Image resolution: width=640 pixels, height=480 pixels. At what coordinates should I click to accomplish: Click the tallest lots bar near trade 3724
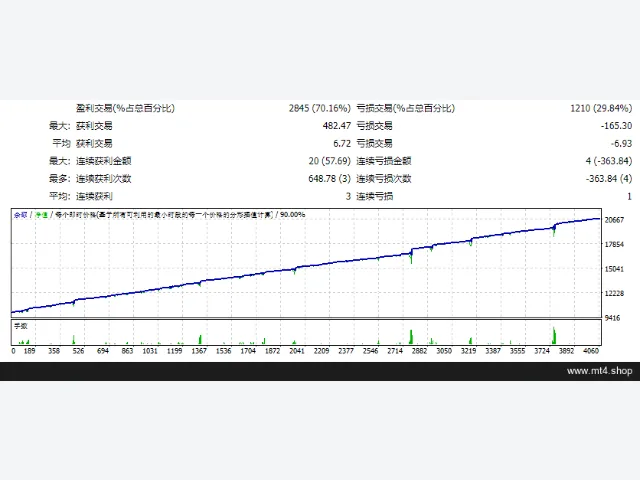[554, 336]
